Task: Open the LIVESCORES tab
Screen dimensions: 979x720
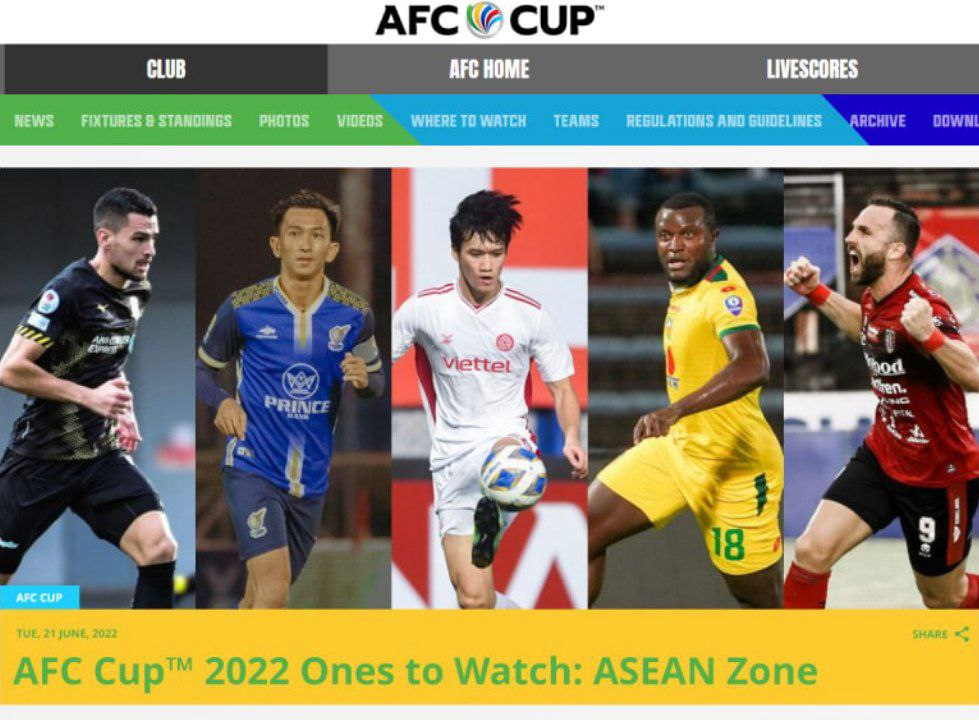Action: click(812, 69)
